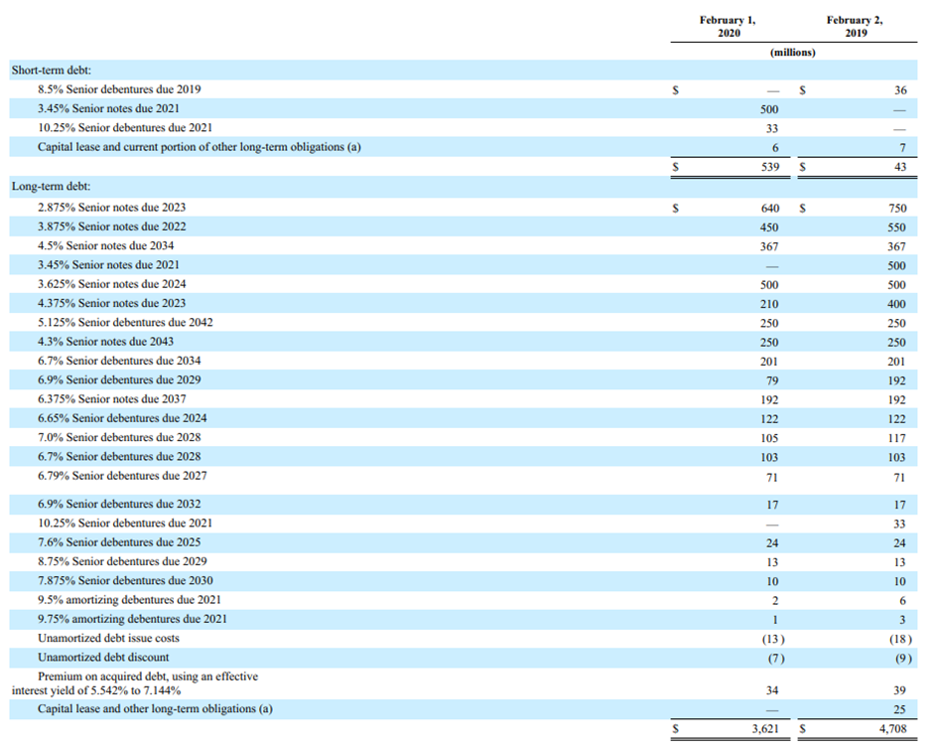Select value 25 for capital lease long-term obligations
This screenshot has width=932, height=751.
pos(899,709)
